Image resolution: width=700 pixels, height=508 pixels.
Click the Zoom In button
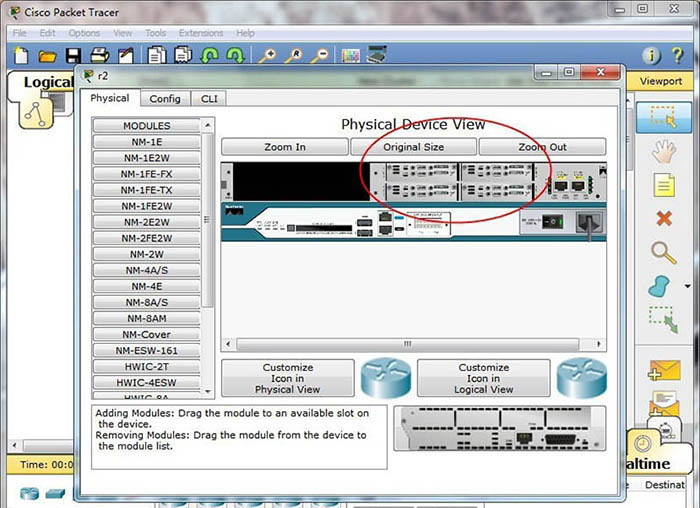point(285,147)
